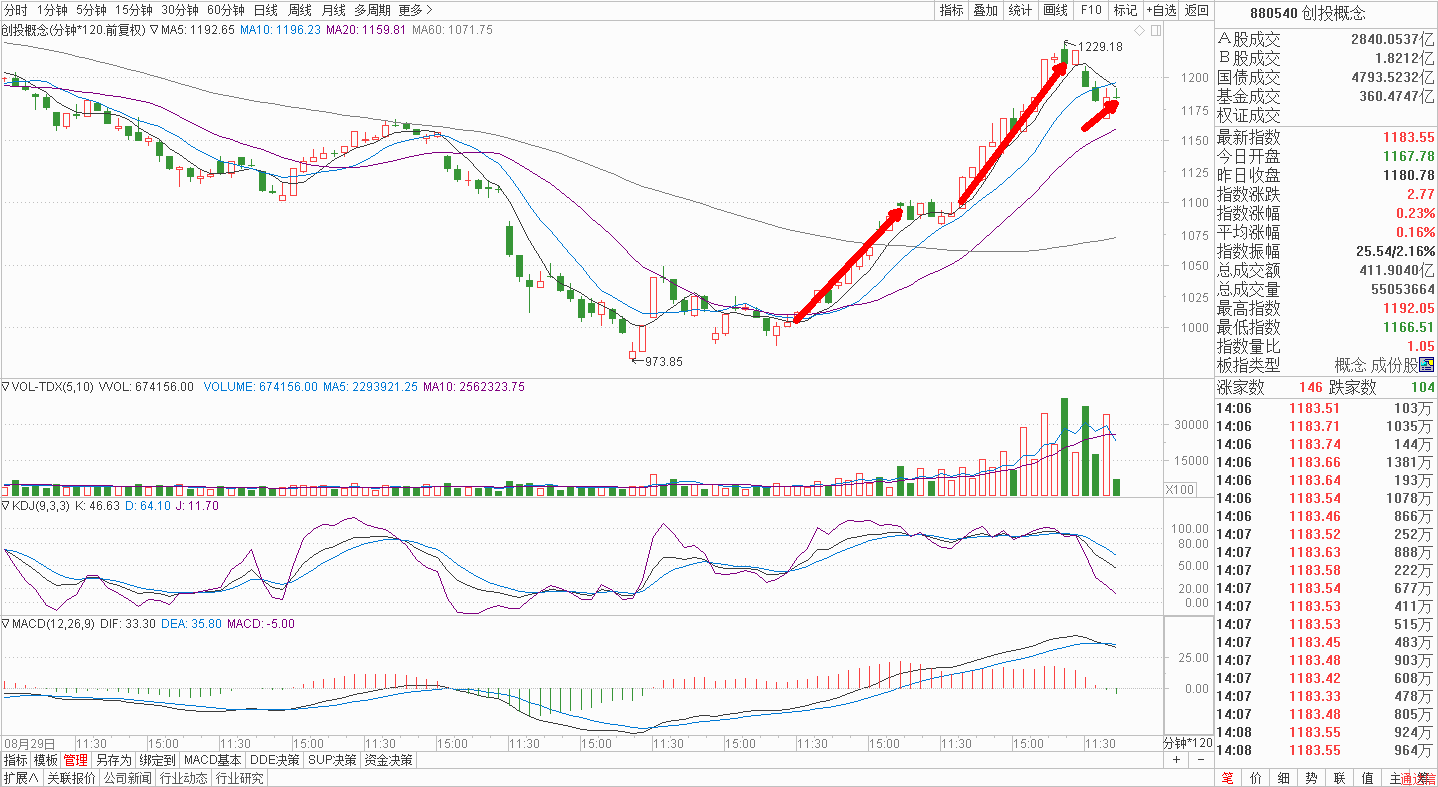Select the 资金决策 template
Image resolution: width=1438 pixels, height=787 pixels.
pyautogui.click(x=388, y=760)
